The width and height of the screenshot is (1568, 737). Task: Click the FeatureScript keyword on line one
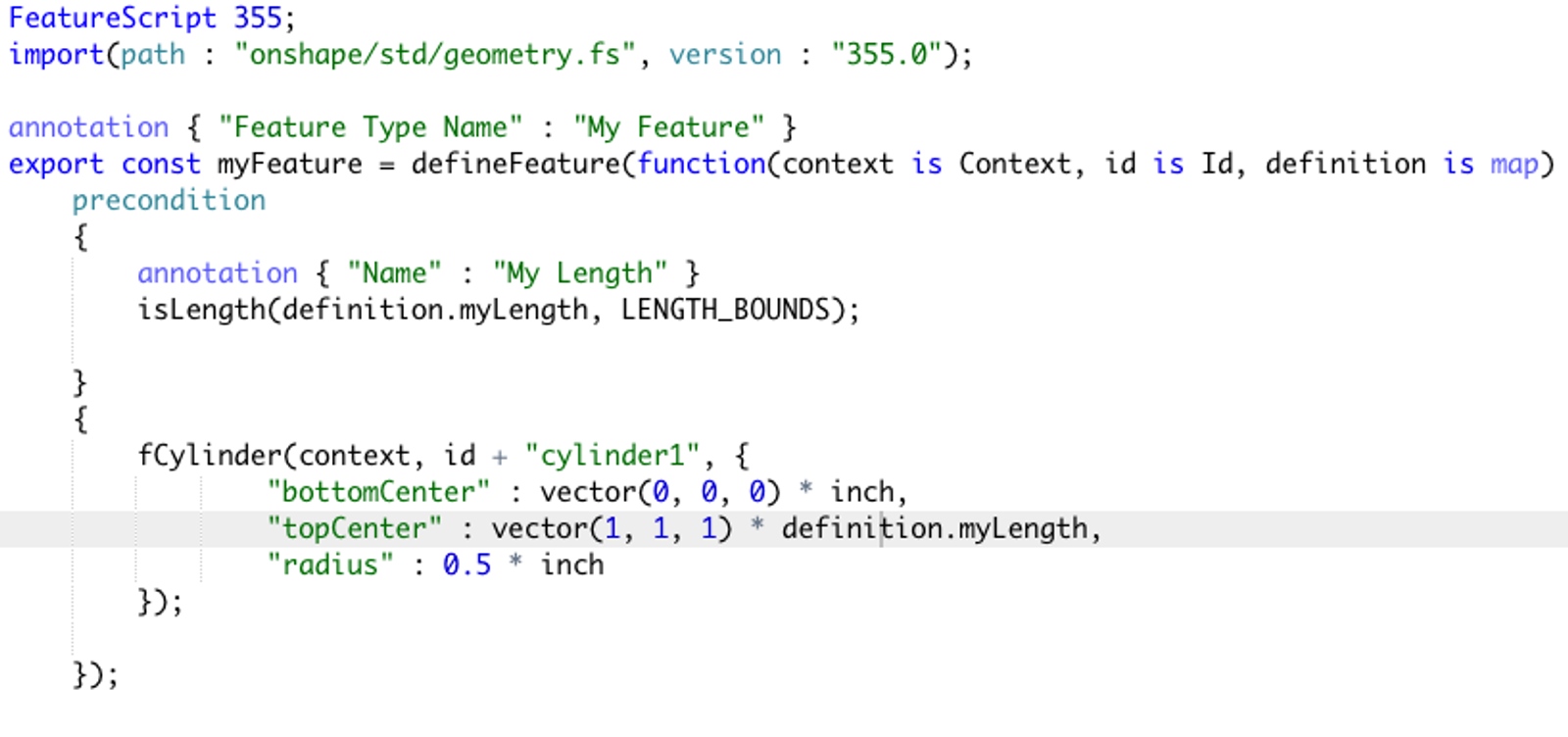112,18
